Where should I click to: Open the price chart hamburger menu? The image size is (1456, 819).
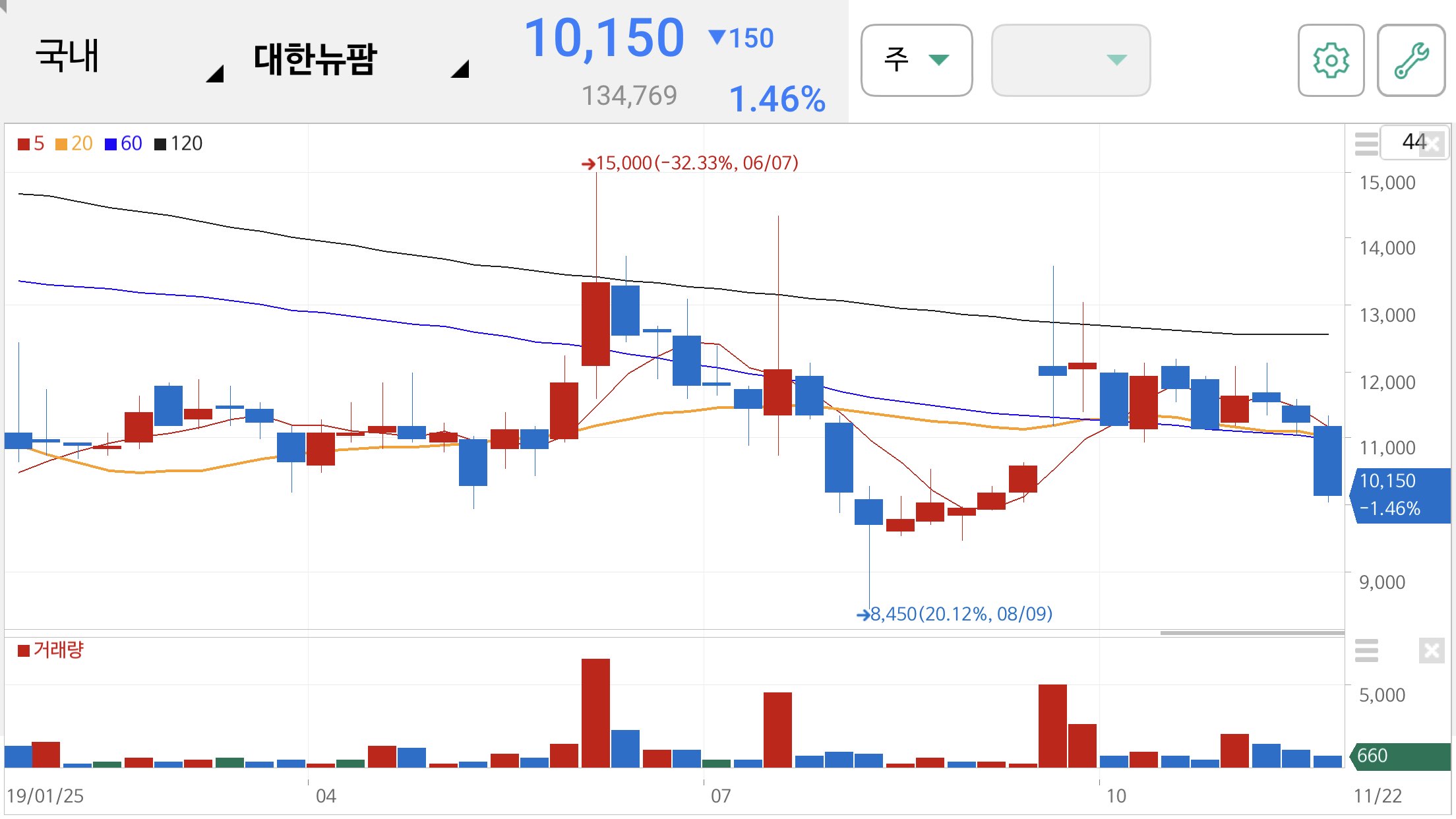(x=1366, y=143)
